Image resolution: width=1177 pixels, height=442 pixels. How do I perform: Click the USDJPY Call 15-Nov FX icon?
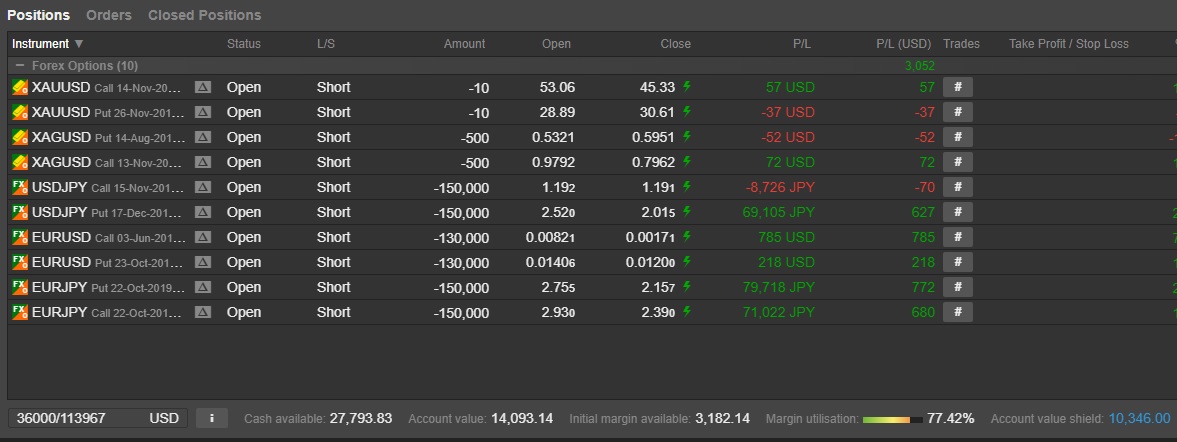20,187
